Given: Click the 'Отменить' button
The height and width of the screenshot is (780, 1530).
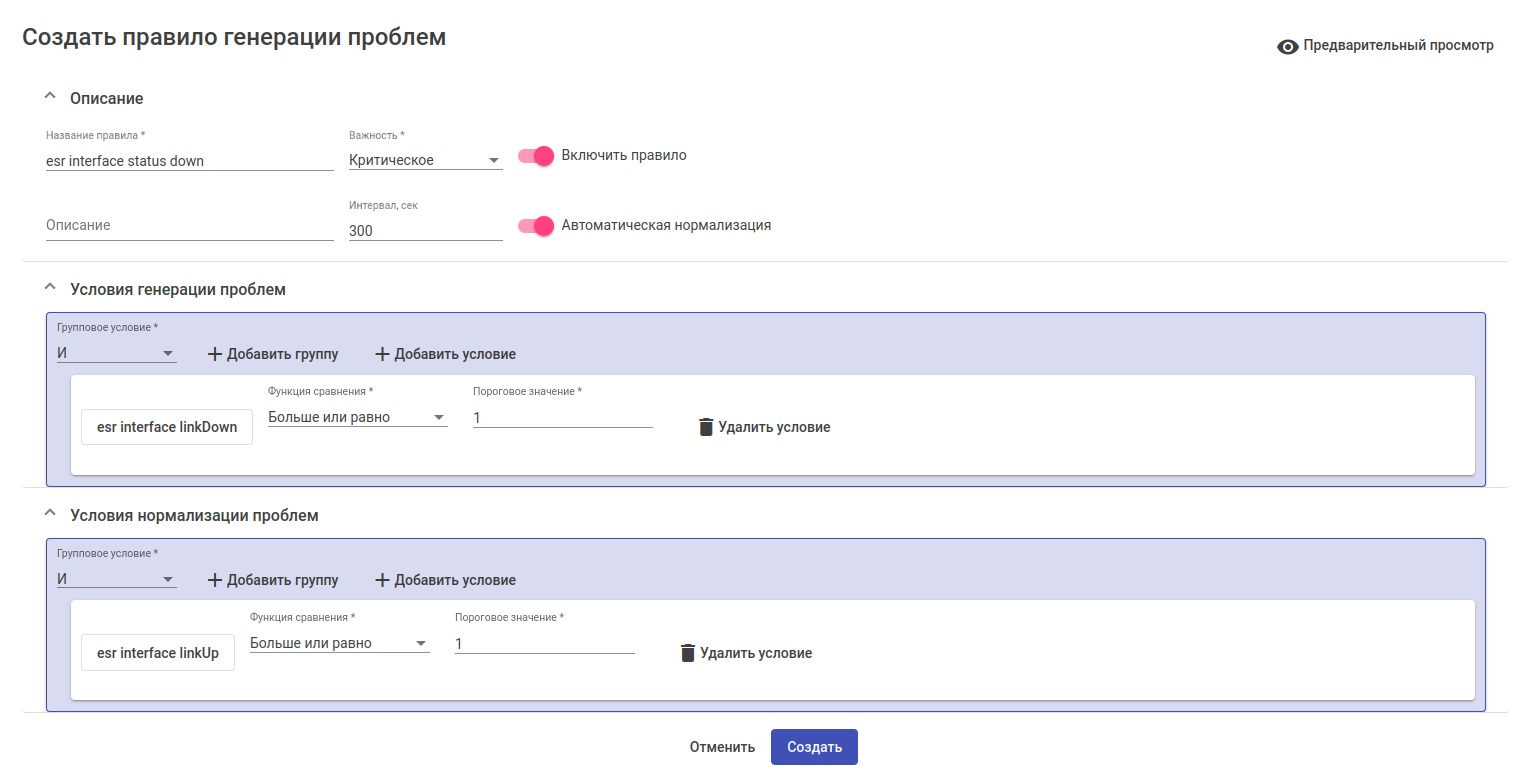Looking at the screenshot, I should click(722, 747).
